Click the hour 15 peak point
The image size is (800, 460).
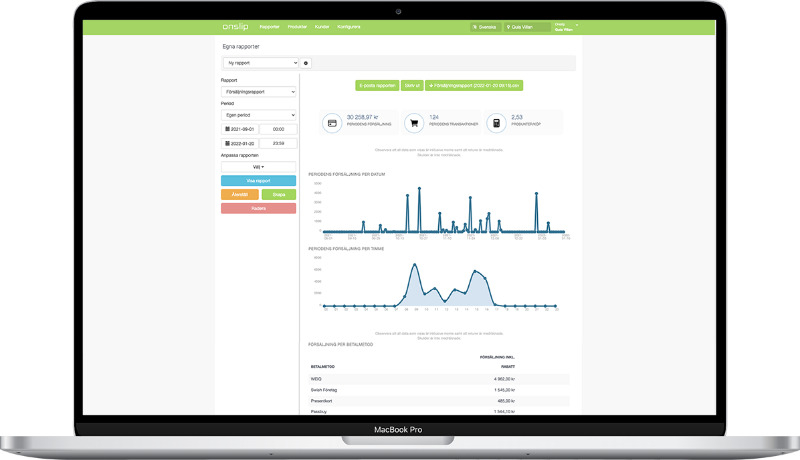pyautogui.click(x=476, y=271)
